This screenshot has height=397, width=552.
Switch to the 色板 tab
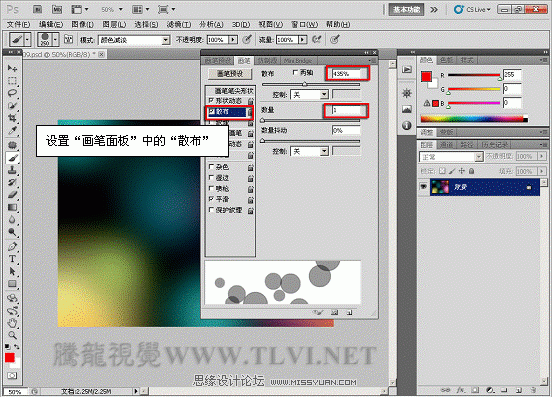coord(446,60)
